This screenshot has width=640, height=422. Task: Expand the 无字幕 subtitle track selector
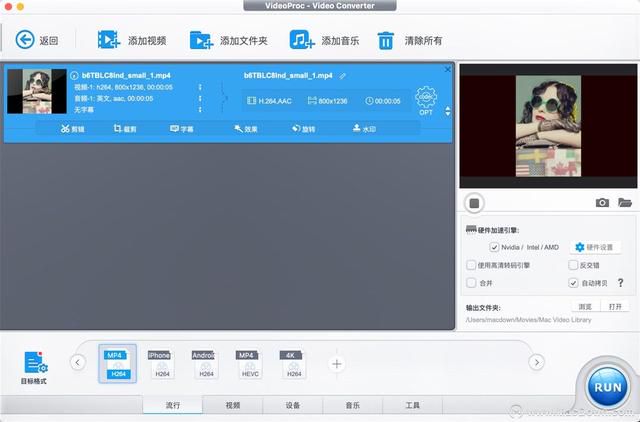point(200,109)
